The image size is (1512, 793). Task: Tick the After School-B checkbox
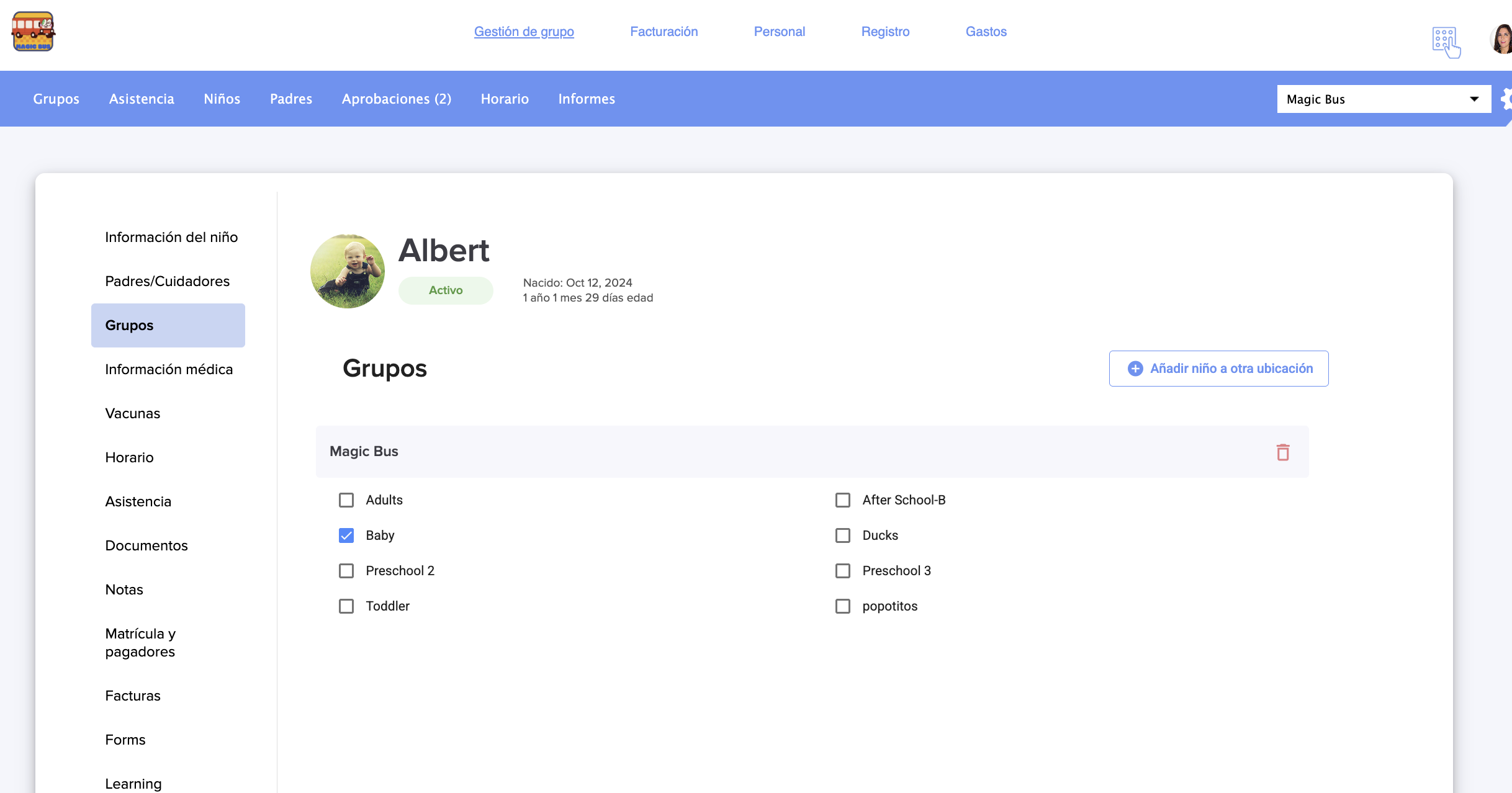(842, 500)
